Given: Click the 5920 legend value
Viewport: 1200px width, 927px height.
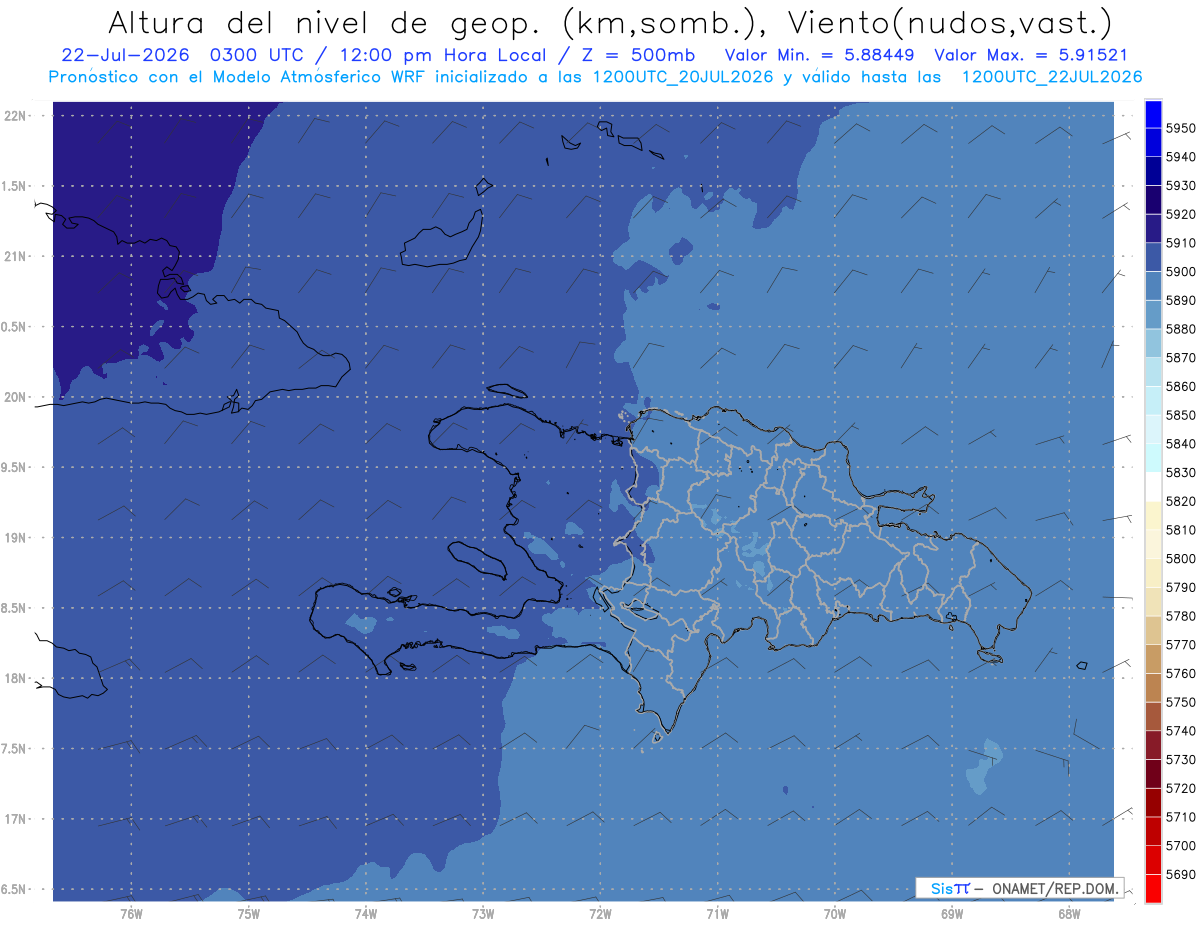Looking at the screenshot, I should pyautogui.click(x=1181, y=214).
